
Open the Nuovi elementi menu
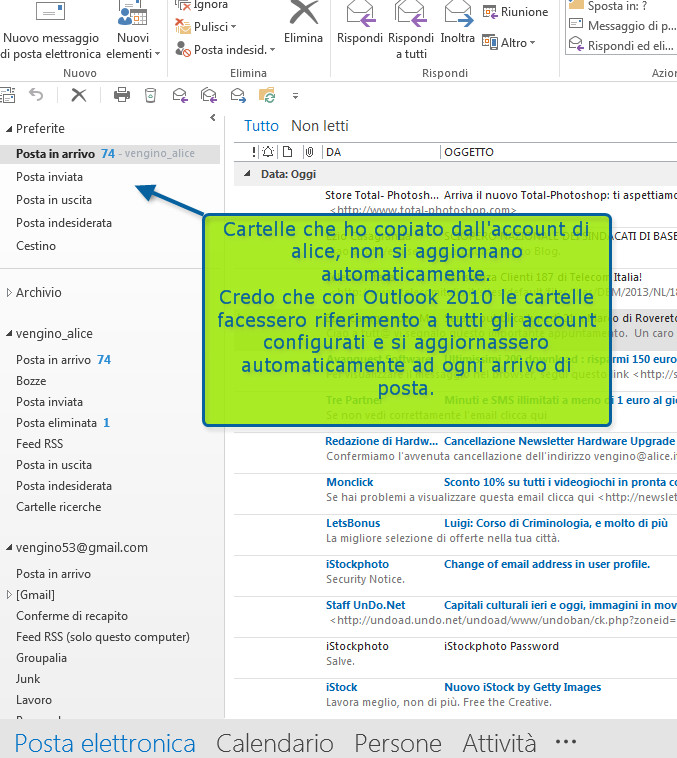133,29
